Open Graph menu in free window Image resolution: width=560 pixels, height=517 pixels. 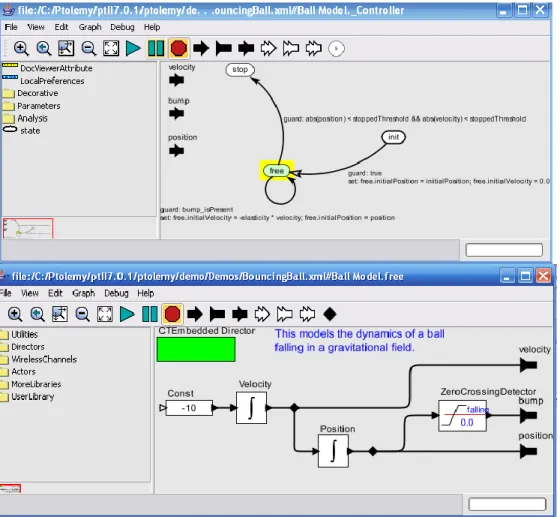84,293
